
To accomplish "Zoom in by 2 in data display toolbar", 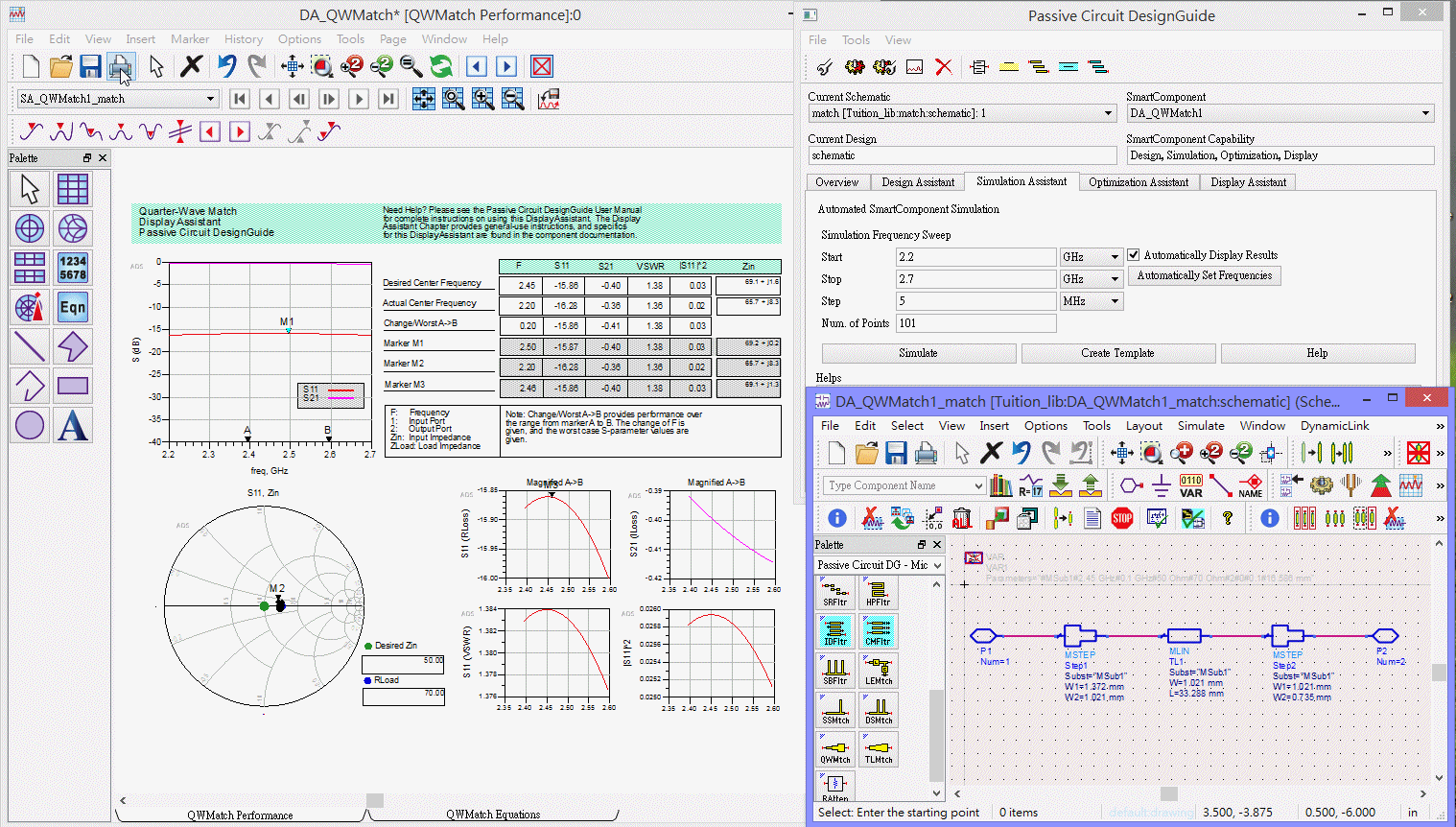I will pos(352,66).
